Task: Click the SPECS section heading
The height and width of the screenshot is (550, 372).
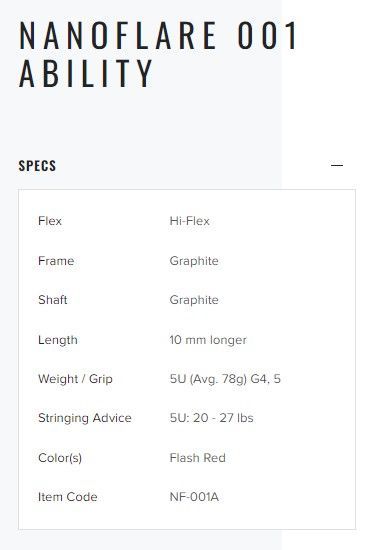Action: pos(37,166)
